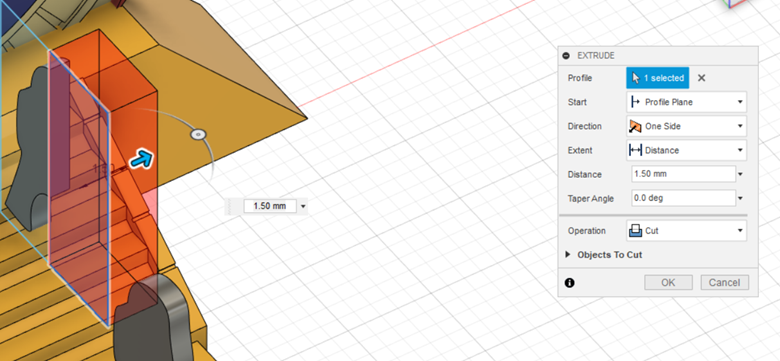Open the Extent dropdown showing Distance
780x361 pixels.
tap(686, 150)
